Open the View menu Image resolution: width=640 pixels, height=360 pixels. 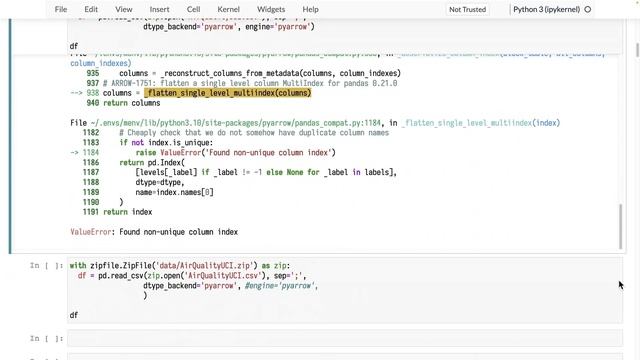pyautogui.click(x=123, y=9)
